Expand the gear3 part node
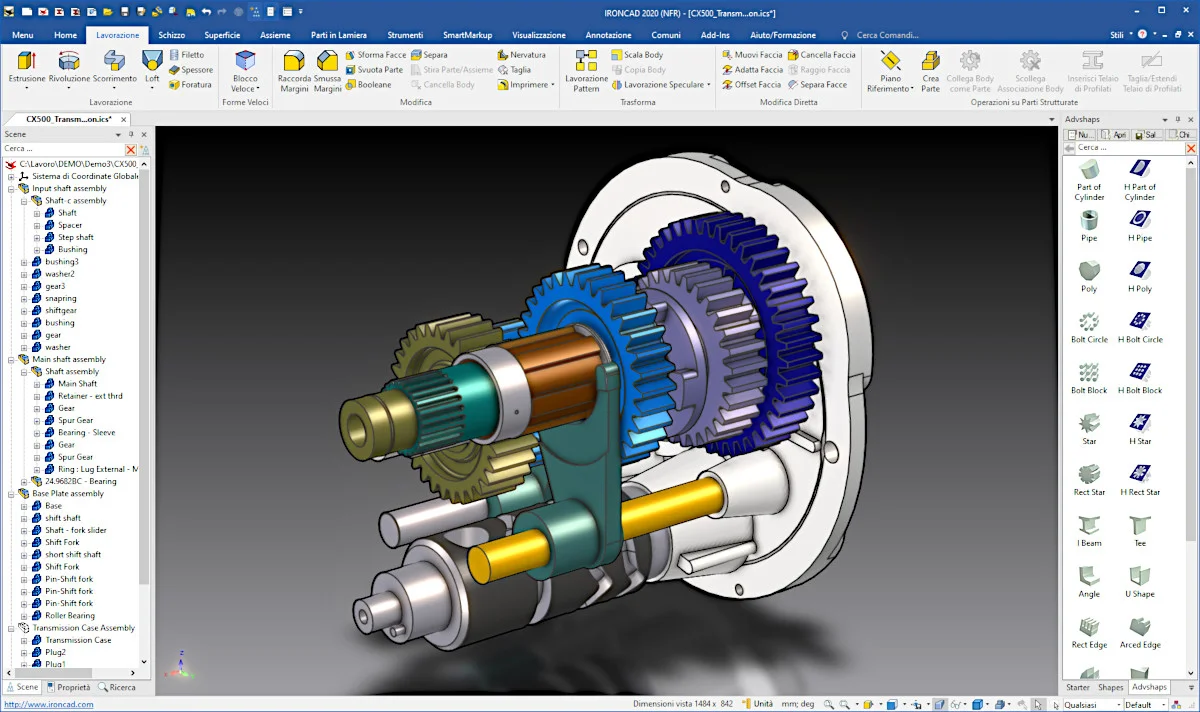 tap(24, 286)
